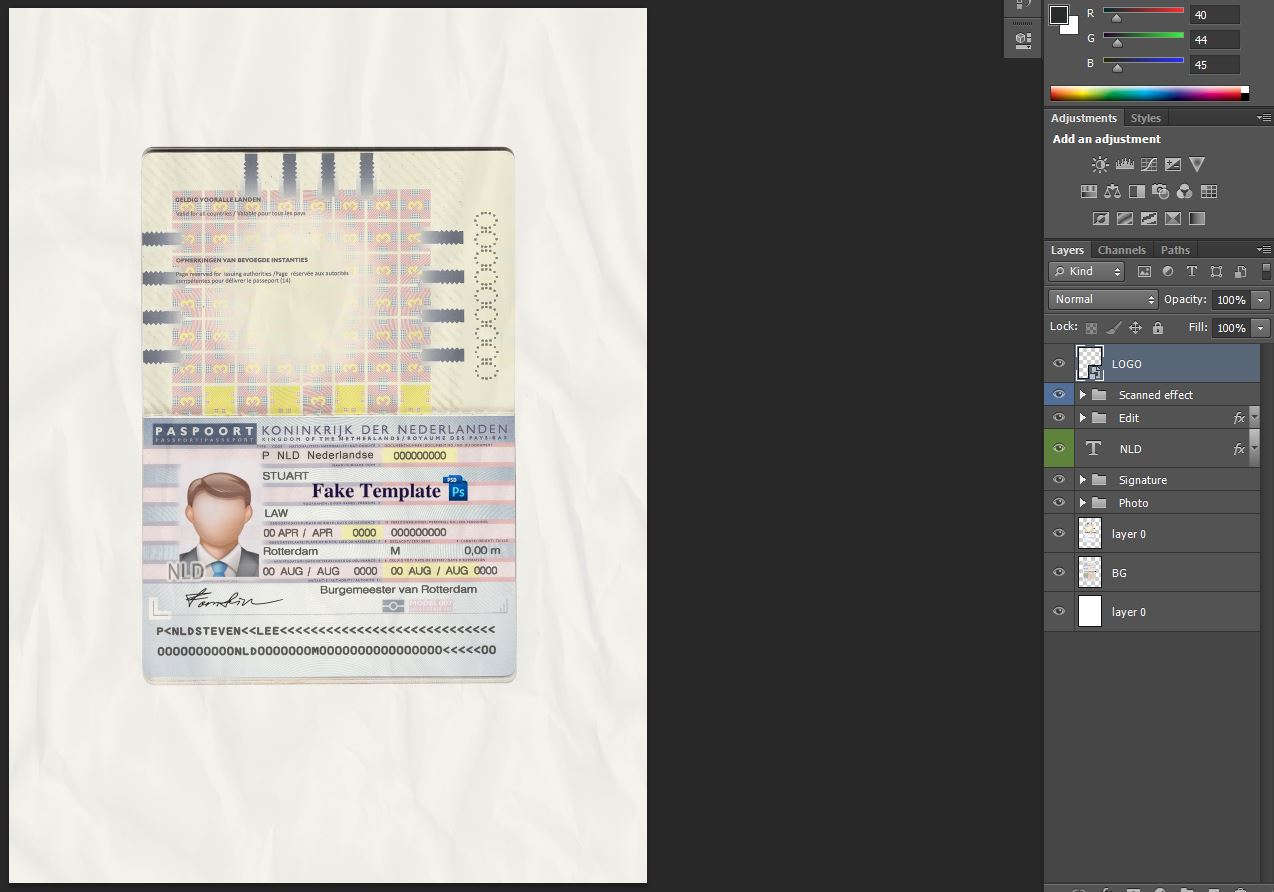Viewport: 1274px width, 892px height.
Task: Expand the Edit layer group
Action: point(1083,417)
